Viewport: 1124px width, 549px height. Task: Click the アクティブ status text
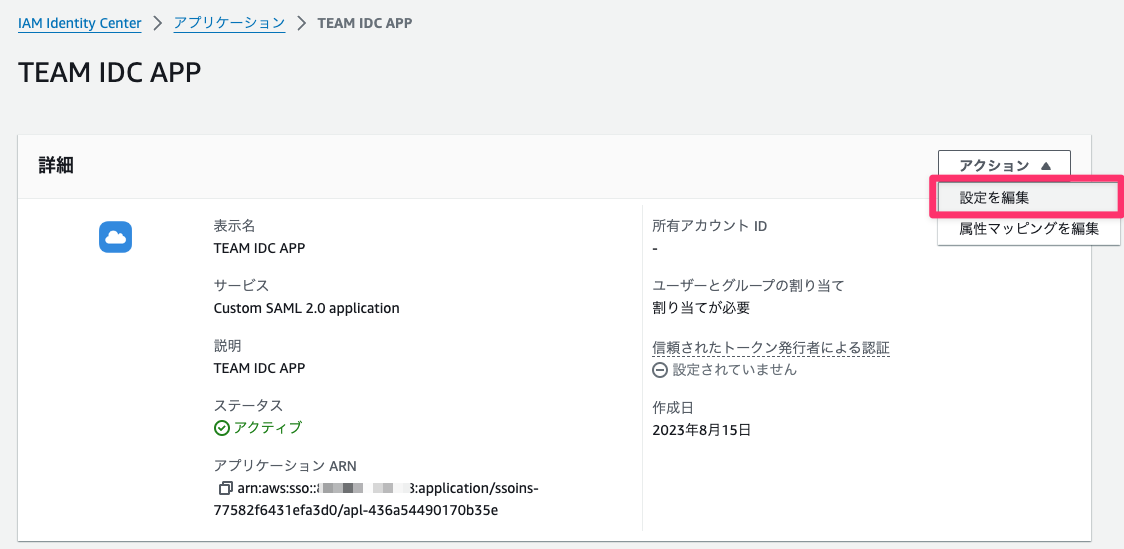268,428
